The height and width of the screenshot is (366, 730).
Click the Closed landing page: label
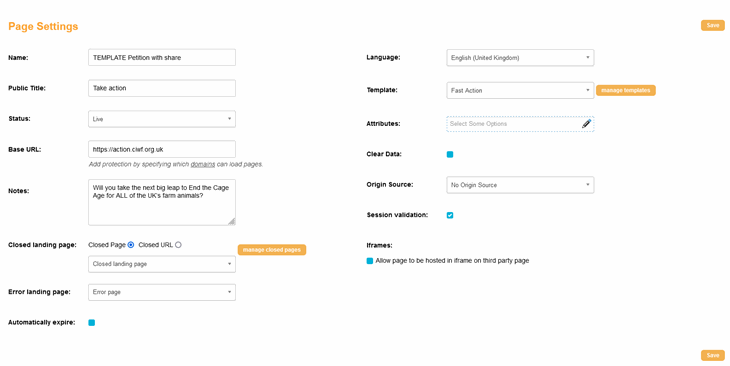(42, 245)
